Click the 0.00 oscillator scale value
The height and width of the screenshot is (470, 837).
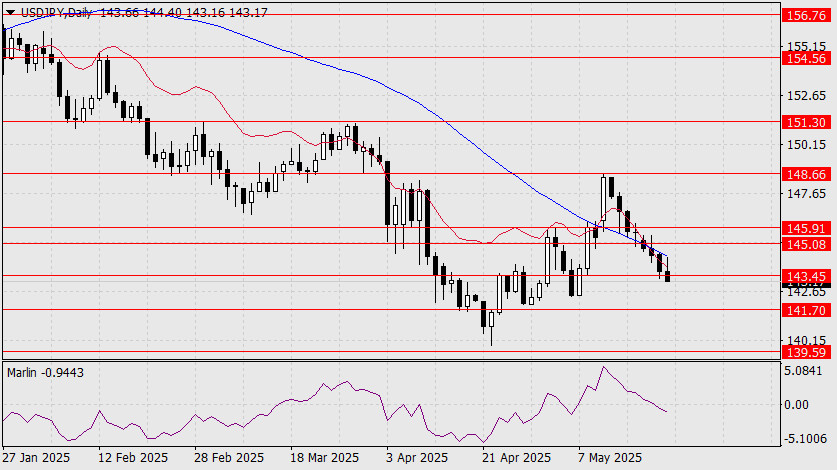[796, 405]
